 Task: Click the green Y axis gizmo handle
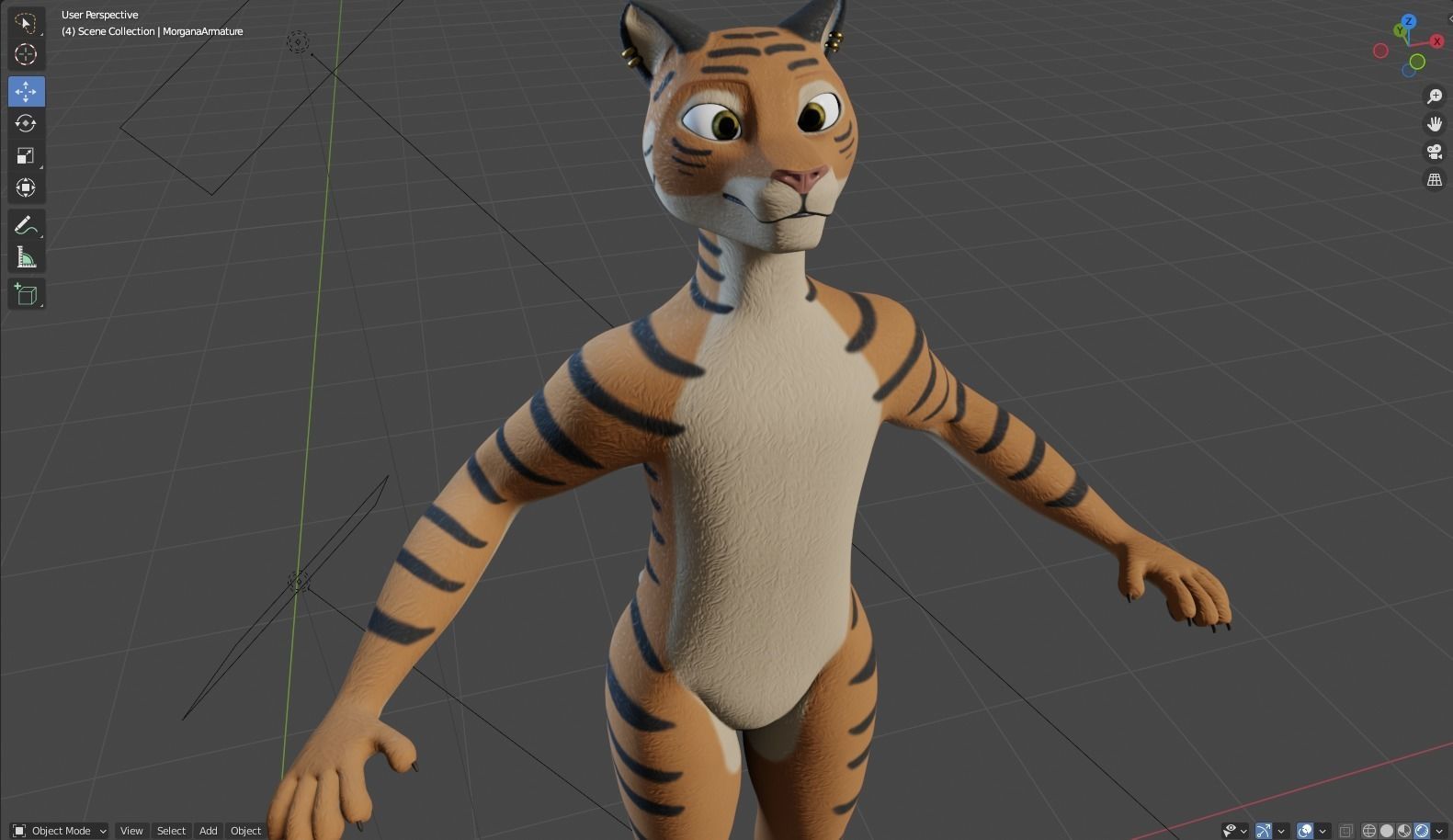pyautogui.click(x=1399, y=30)
